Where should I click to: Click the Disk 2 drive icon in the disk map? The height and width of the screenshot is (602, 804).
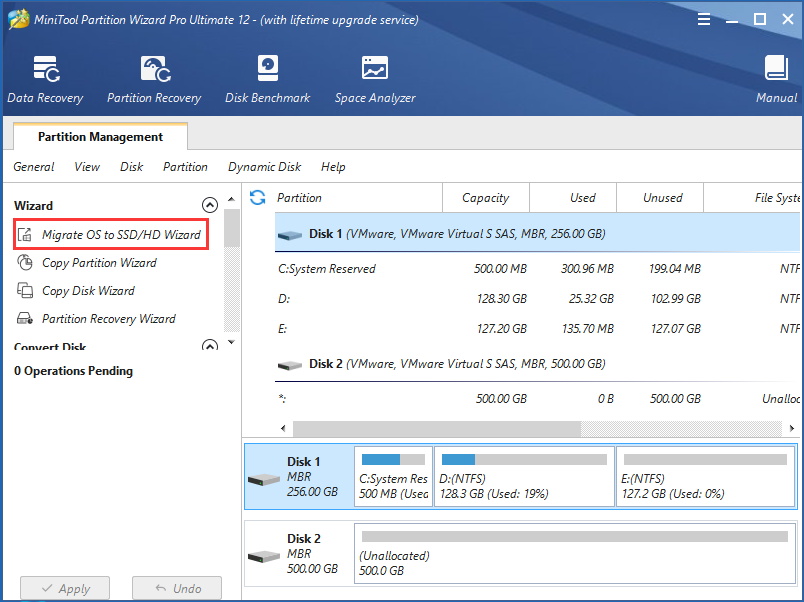(264, 556)
